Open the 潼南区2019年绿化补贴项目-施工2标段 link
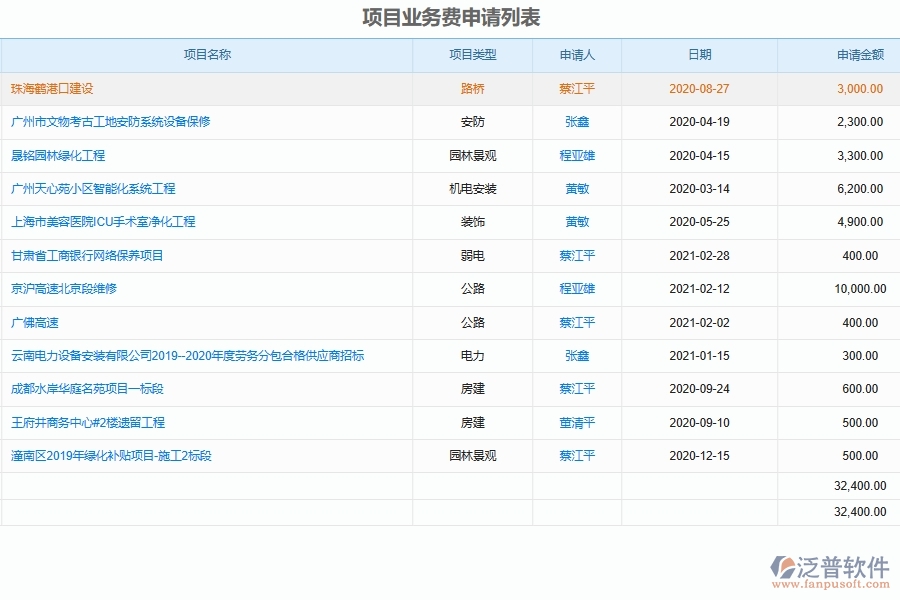Screen dimensions: 900x600 pos(110,456)
